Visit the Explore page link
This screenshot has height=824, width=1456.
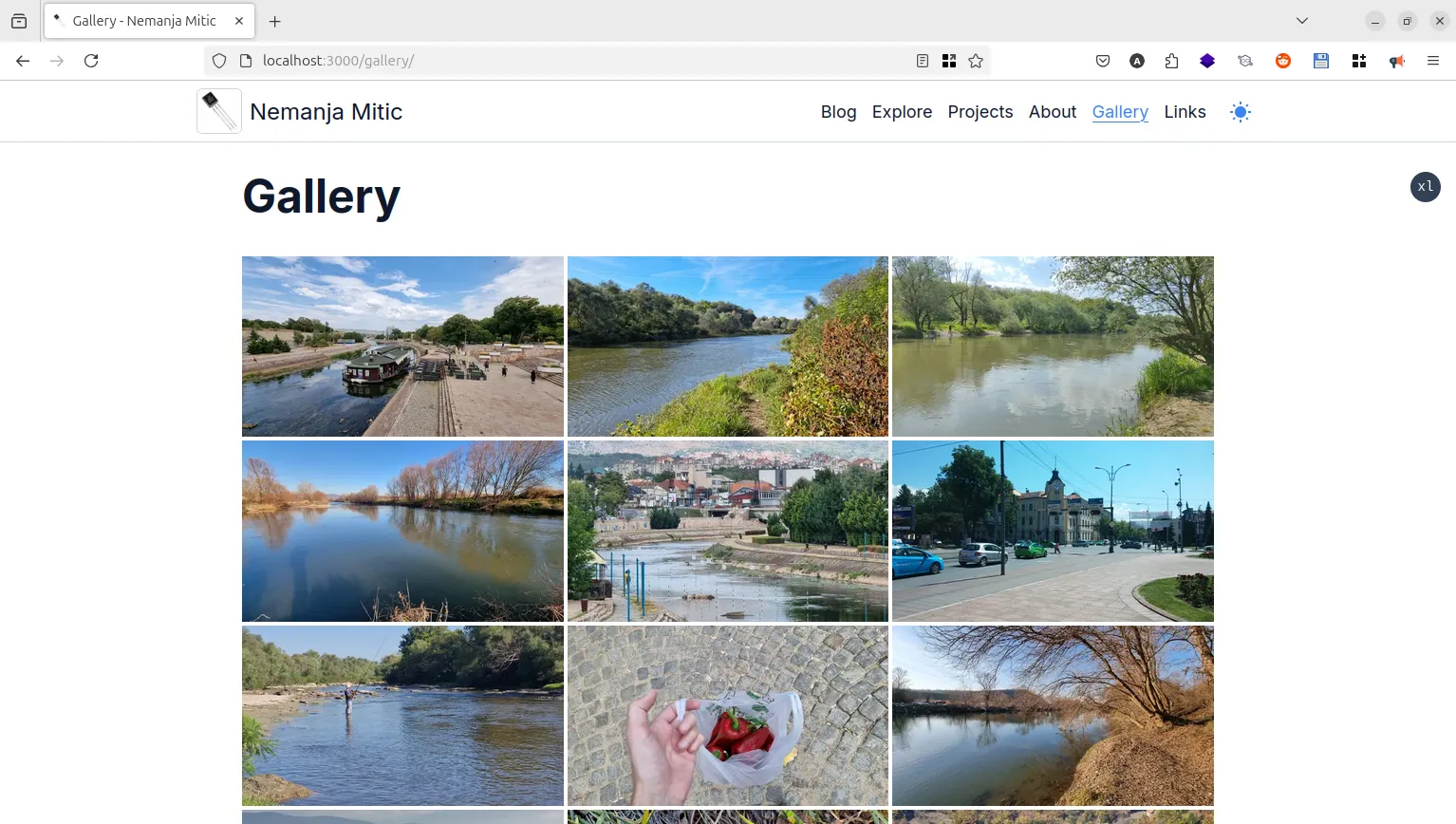pos(902,111)
